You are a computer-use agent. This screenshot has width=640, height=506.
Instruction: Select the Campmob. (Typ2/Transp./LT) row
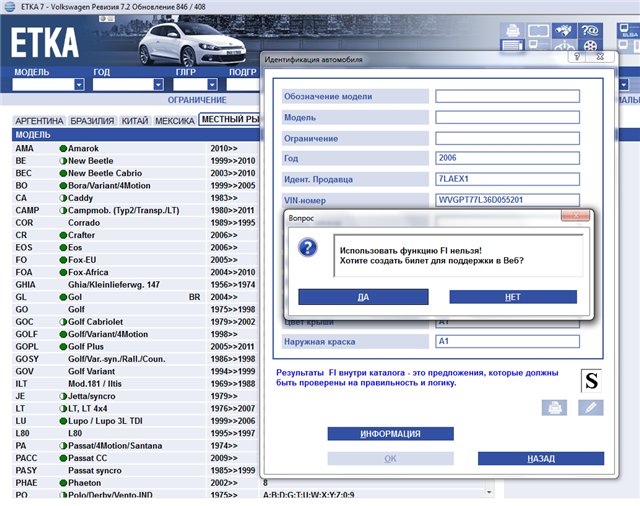(136, 211)
